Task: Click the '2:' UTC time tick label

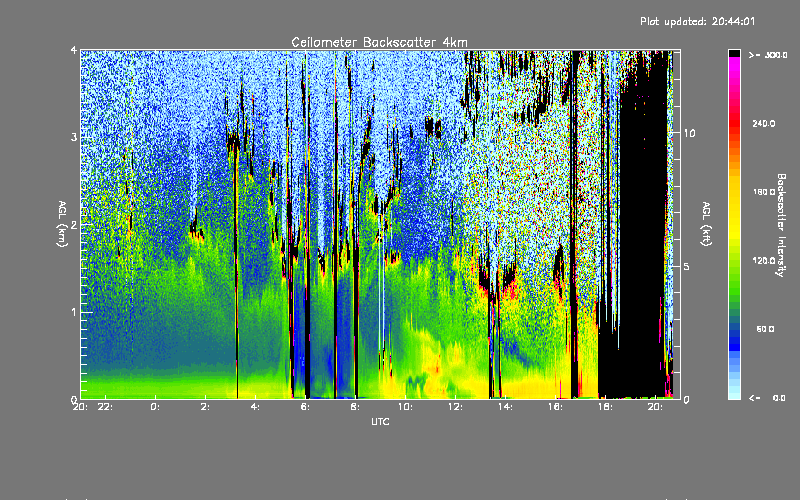Action: tap(205, 407)
